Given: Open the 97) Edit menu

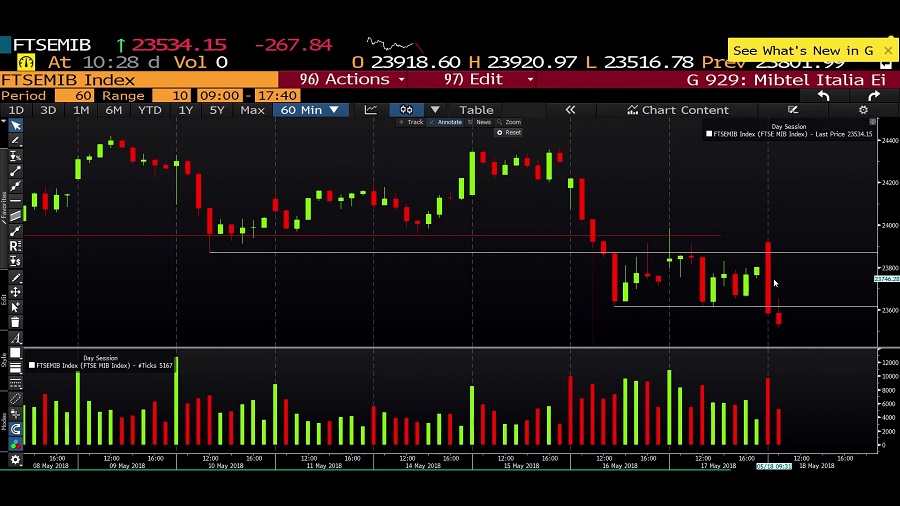Looking at the screenshot, I should pos(488,79).
